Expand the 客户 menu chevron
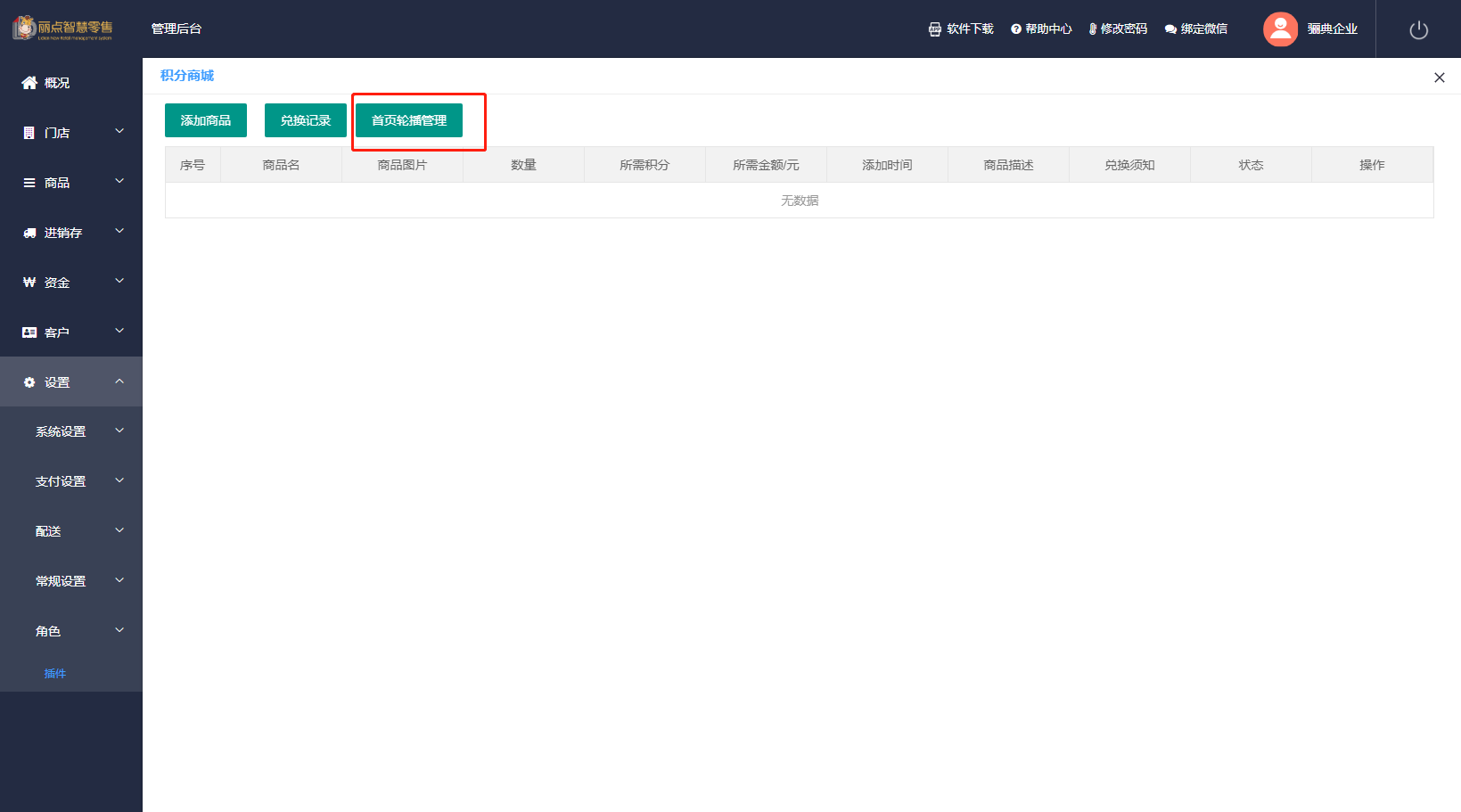Viewport: 1461px width, 812px height. click(119, 332)
